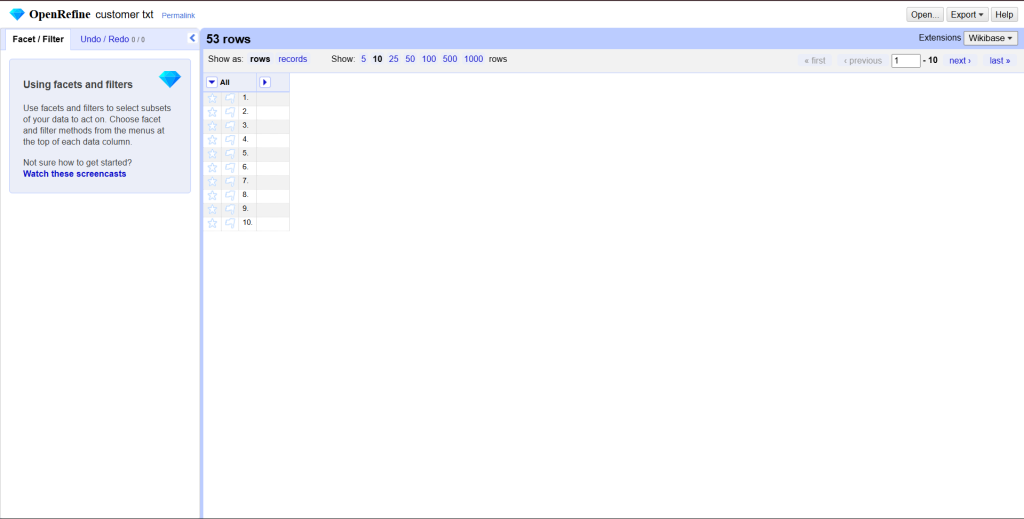
Task: Toggle the flag on row 9
Action: point(229,209)
